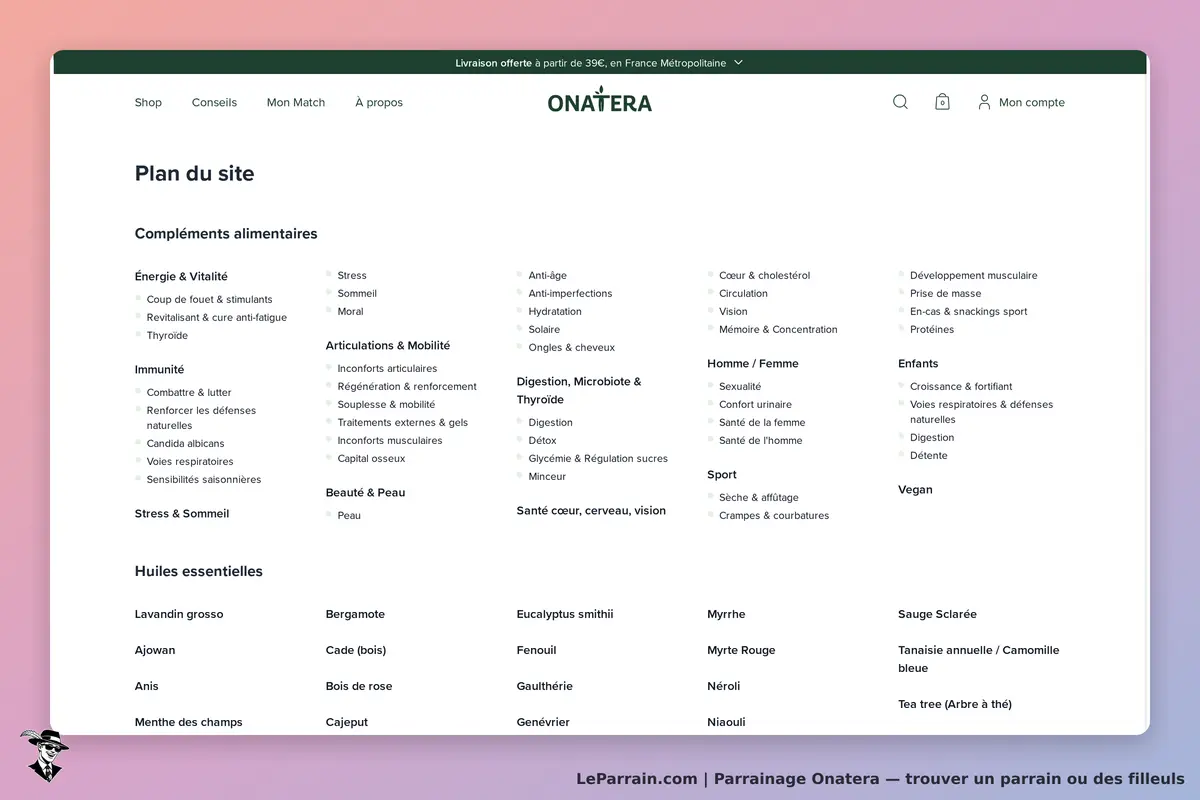Expand the Livraison offerte banner chevron
1200x800 pixels.
pyautogui.click(x=738, y=62)
